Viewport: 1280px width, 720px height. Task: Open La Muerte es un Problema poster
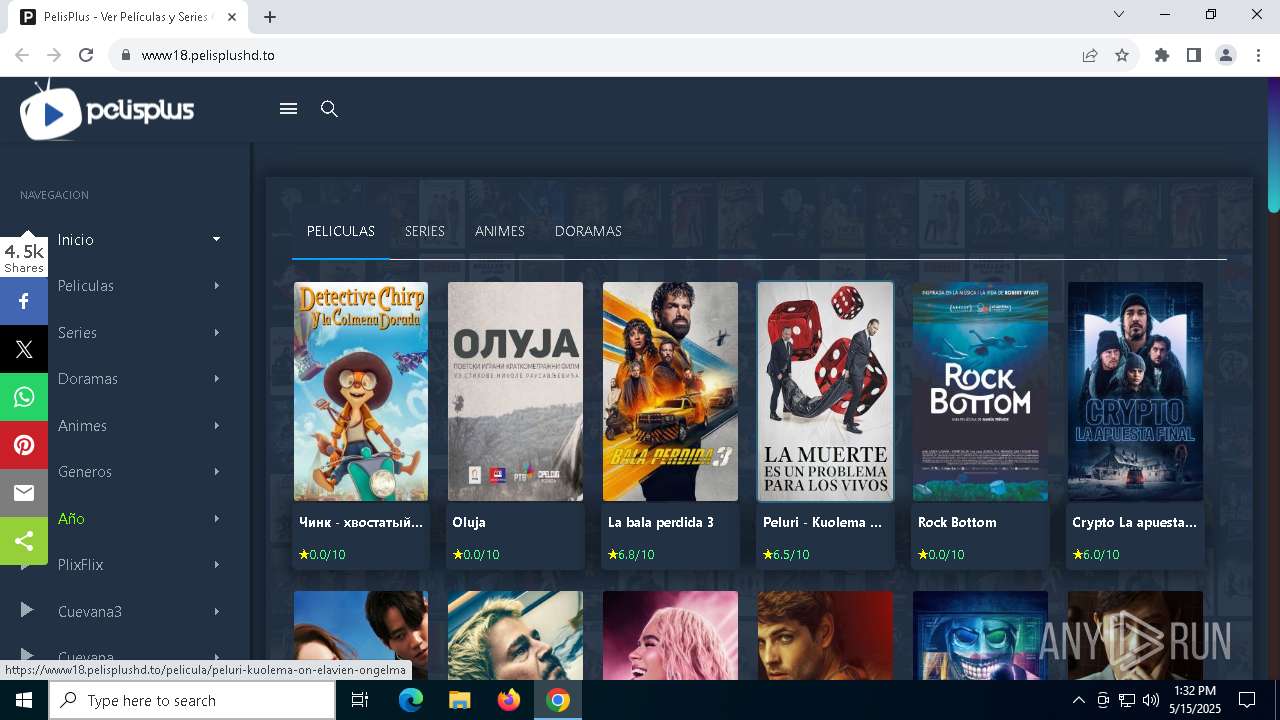pyautogui.click(x=825, y=391)
